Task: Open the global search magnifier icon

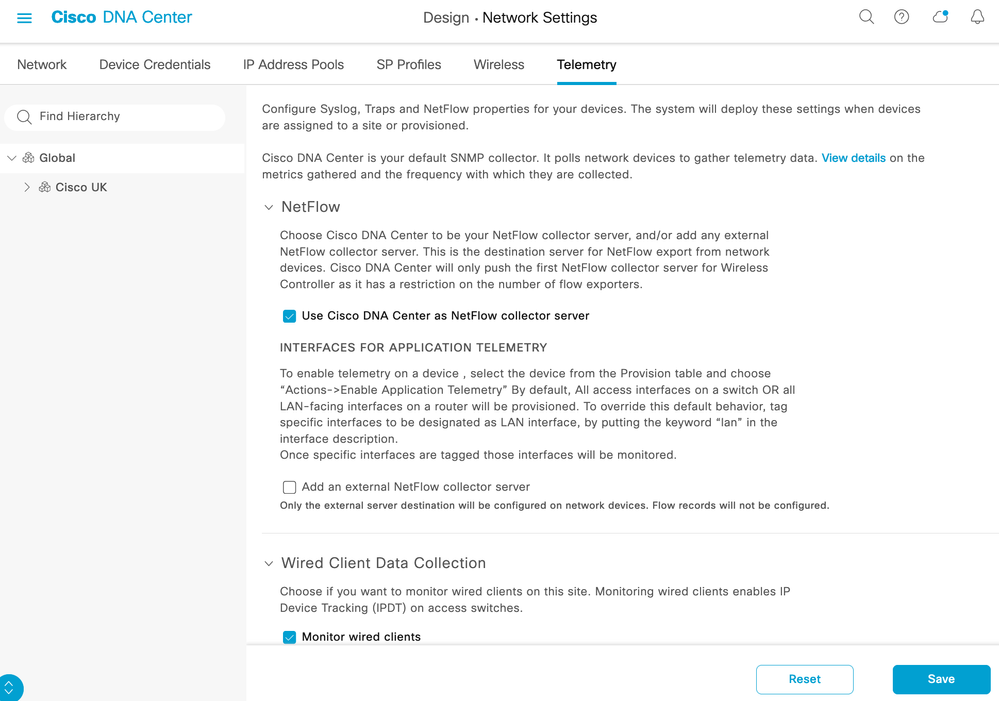Action: point(866,17)
